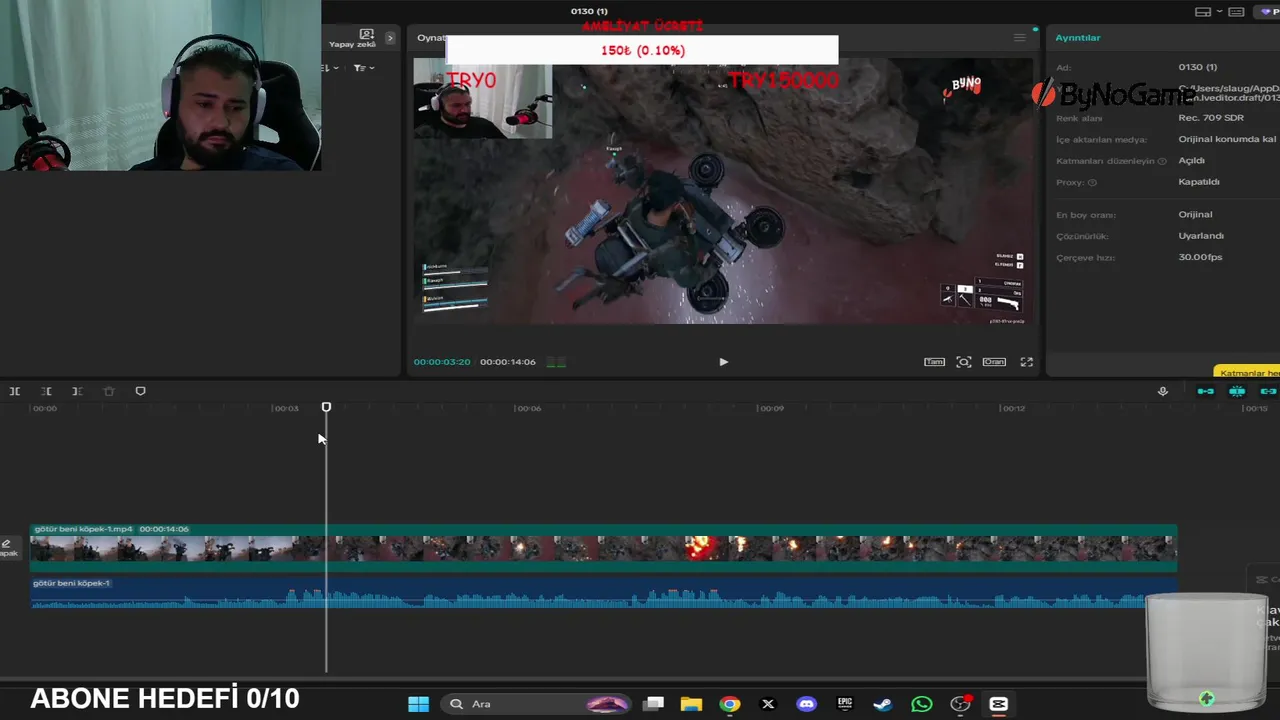This screenshot has width=1280, height=720.
Task: Click the microphone voiceover record icon
Action: [1162, 391]
